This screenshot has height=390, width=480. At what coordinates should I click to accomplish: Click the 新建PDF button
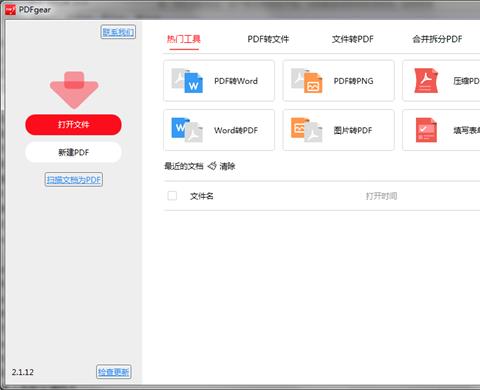pyautogui.click(x=73, y=152)
